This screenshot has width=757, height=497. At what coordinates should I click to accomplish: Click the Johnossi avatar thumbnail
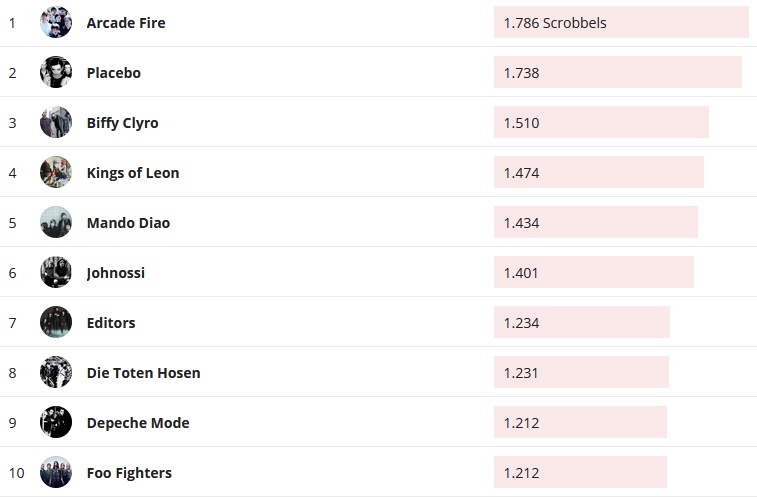pos(56,272)
